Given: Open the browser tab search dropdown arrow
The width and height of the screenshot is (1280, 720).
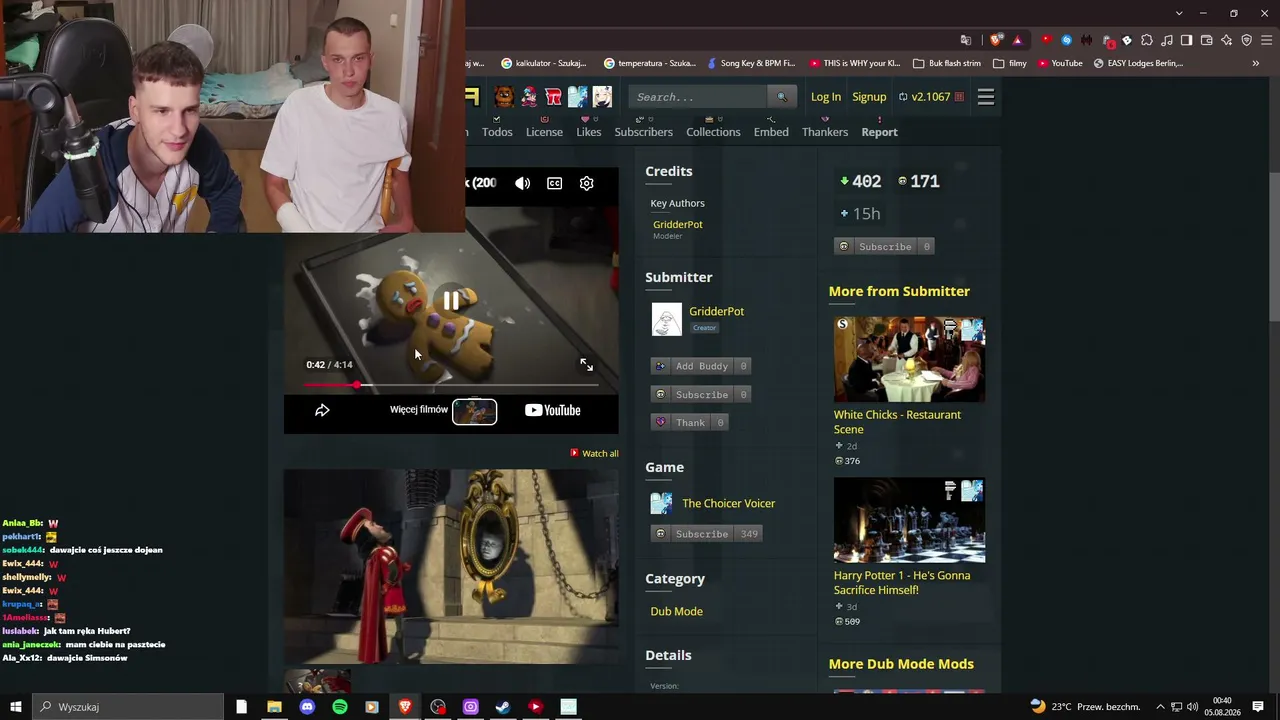Looking at the screenshot, I should click(1179, 13).
